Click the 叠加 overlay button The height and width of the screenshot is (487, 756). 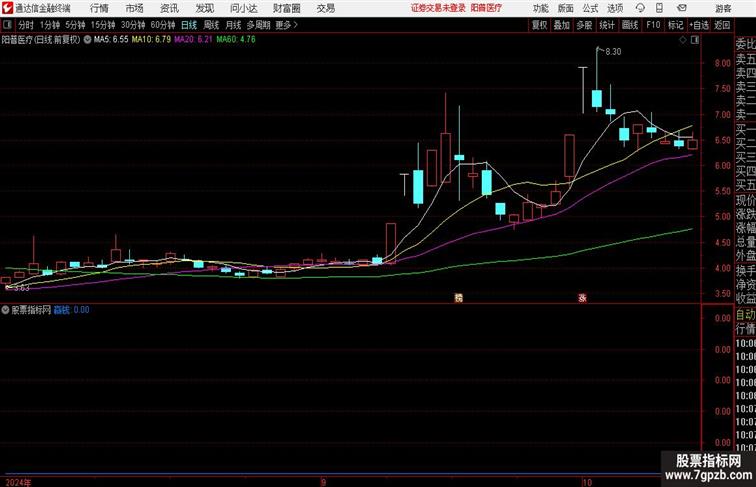562,25
